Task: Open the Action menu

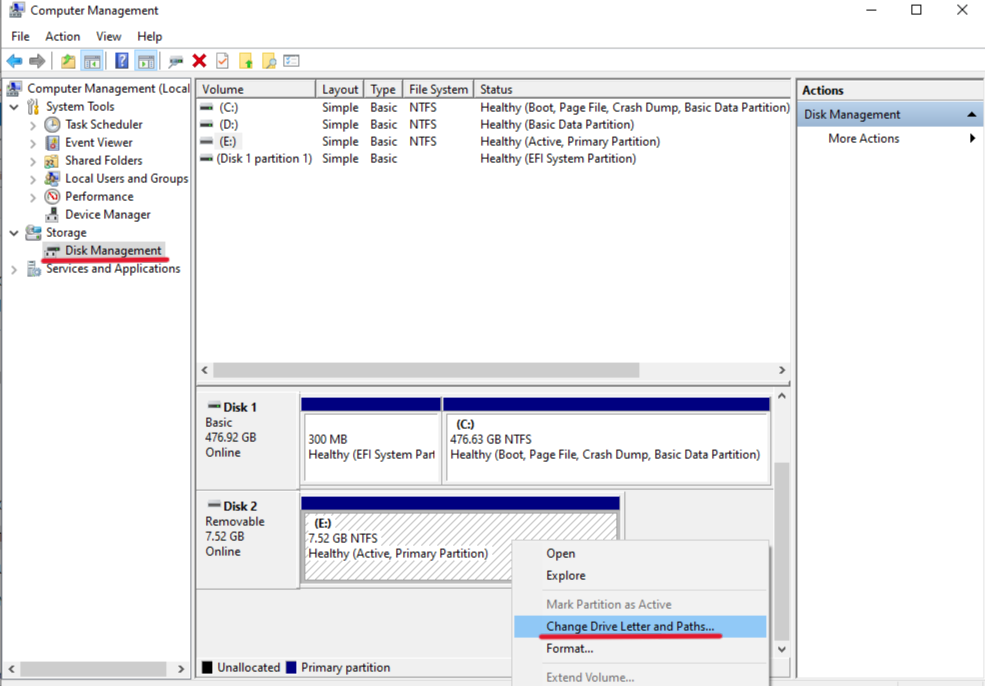Action: click(x=62, y=36)
